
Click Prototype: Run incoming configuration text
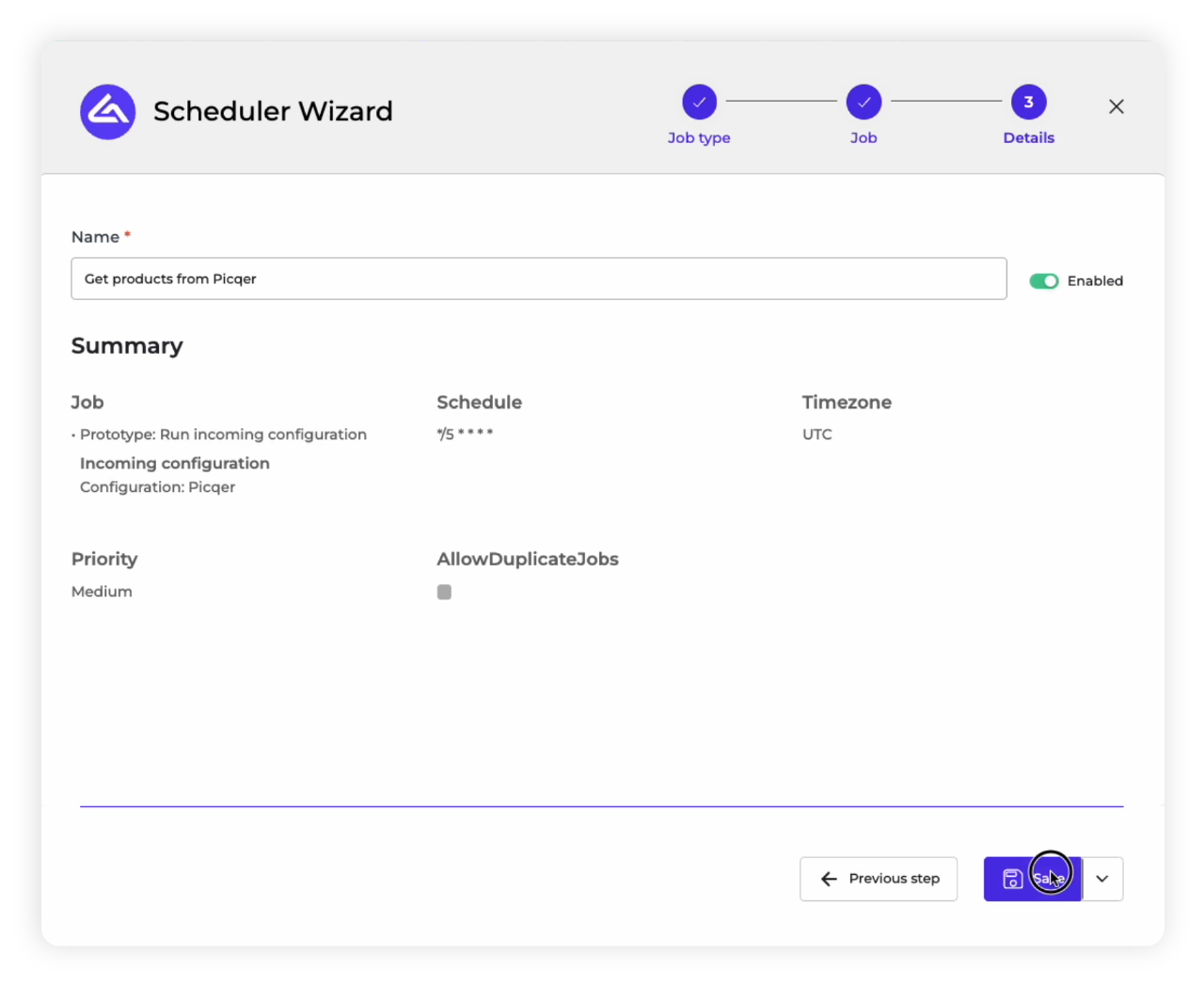click(223, 435)
